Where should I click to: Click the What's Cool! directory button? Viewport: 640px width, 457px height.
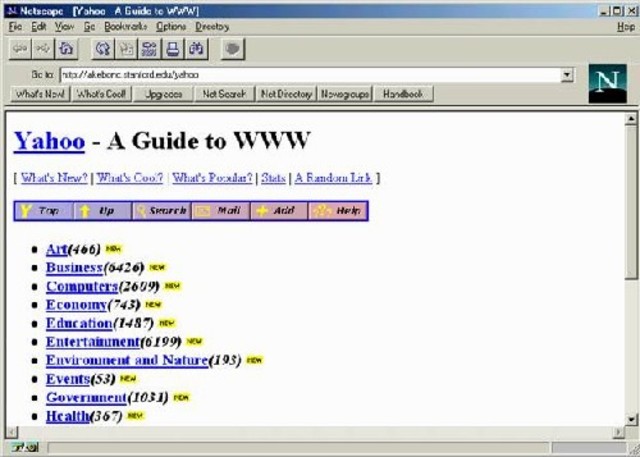tap(101, 94)
